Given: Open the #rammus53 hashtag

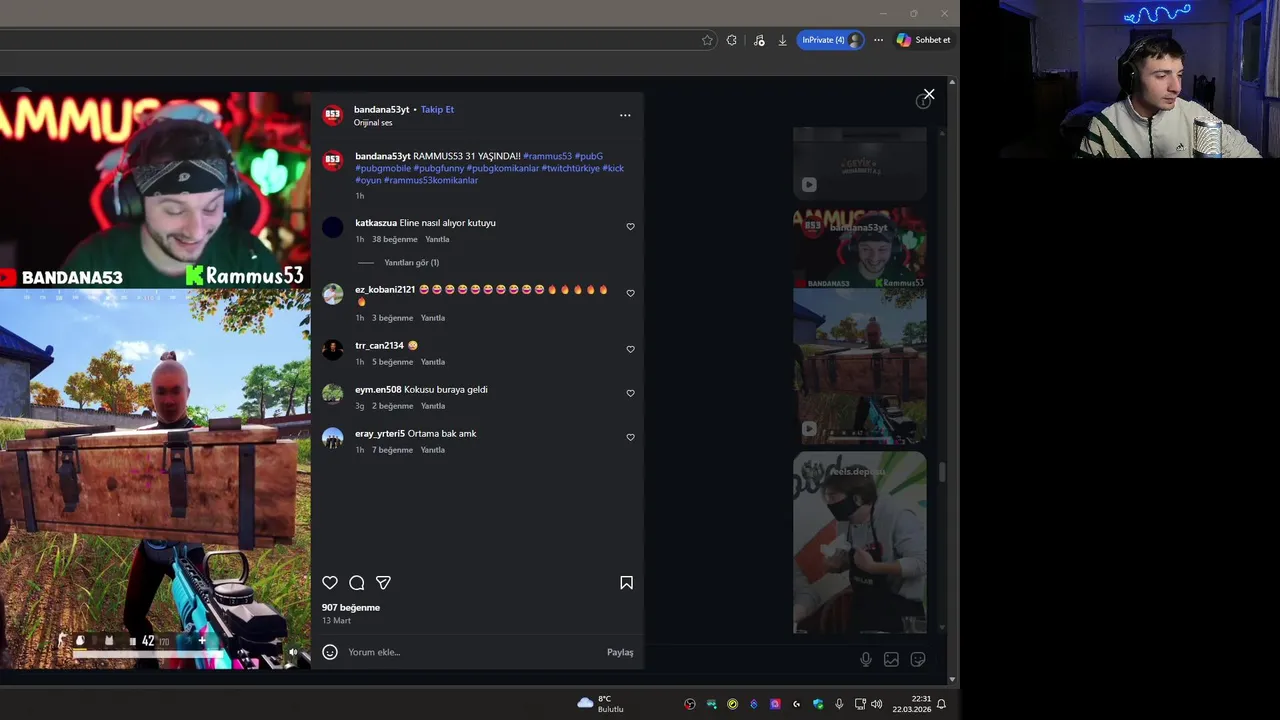Looking at the screenshot, I should pos(547,156).
